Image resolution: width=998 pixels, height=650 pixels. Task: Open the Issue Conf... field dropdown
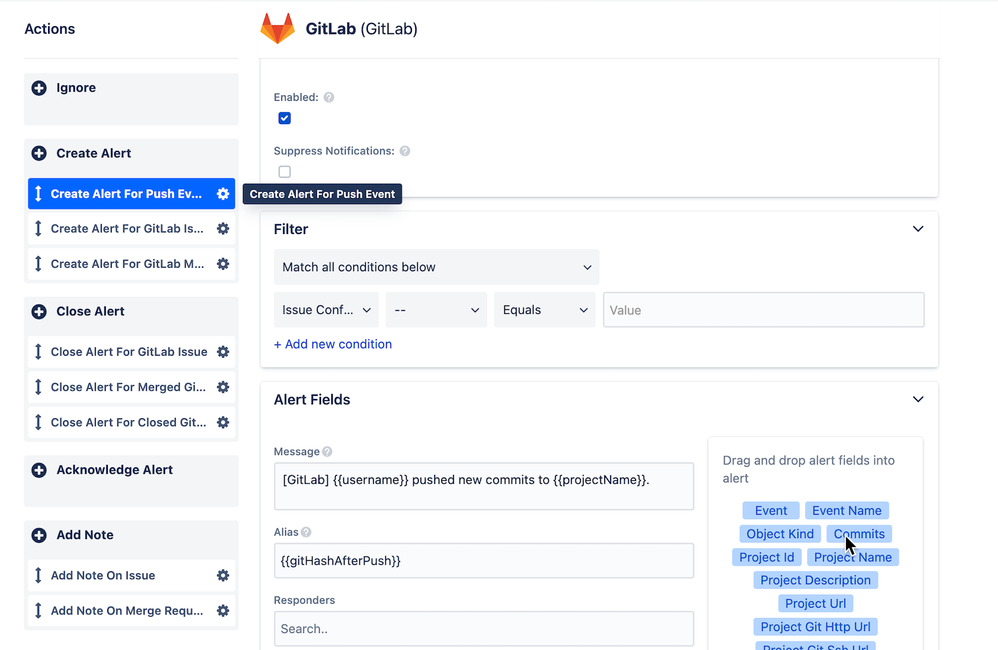[x=327, y=310]
